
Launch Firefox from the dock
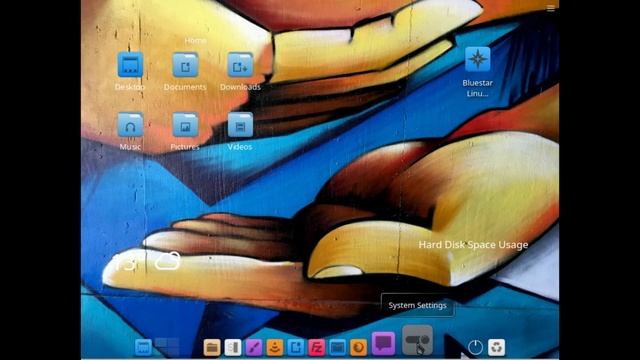358,347
